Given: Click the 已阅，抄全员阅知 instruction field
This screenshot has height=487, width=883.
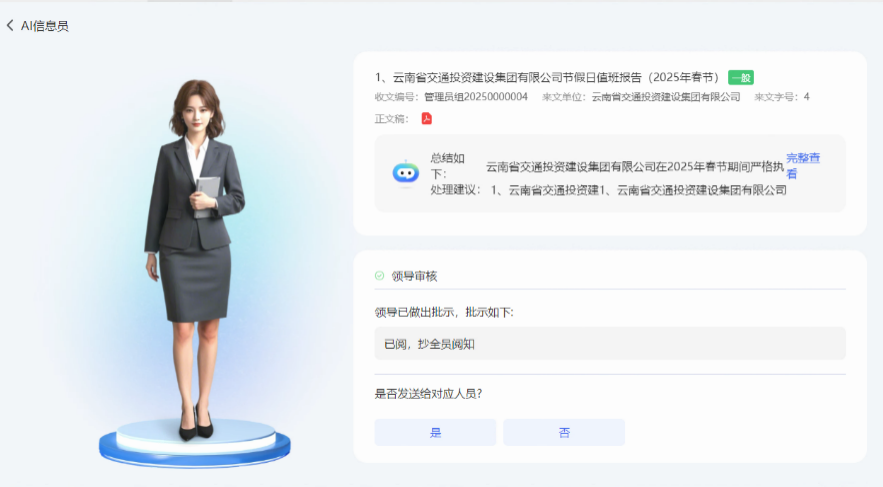Looking at the screenshot, I should (x=610, y=343).
